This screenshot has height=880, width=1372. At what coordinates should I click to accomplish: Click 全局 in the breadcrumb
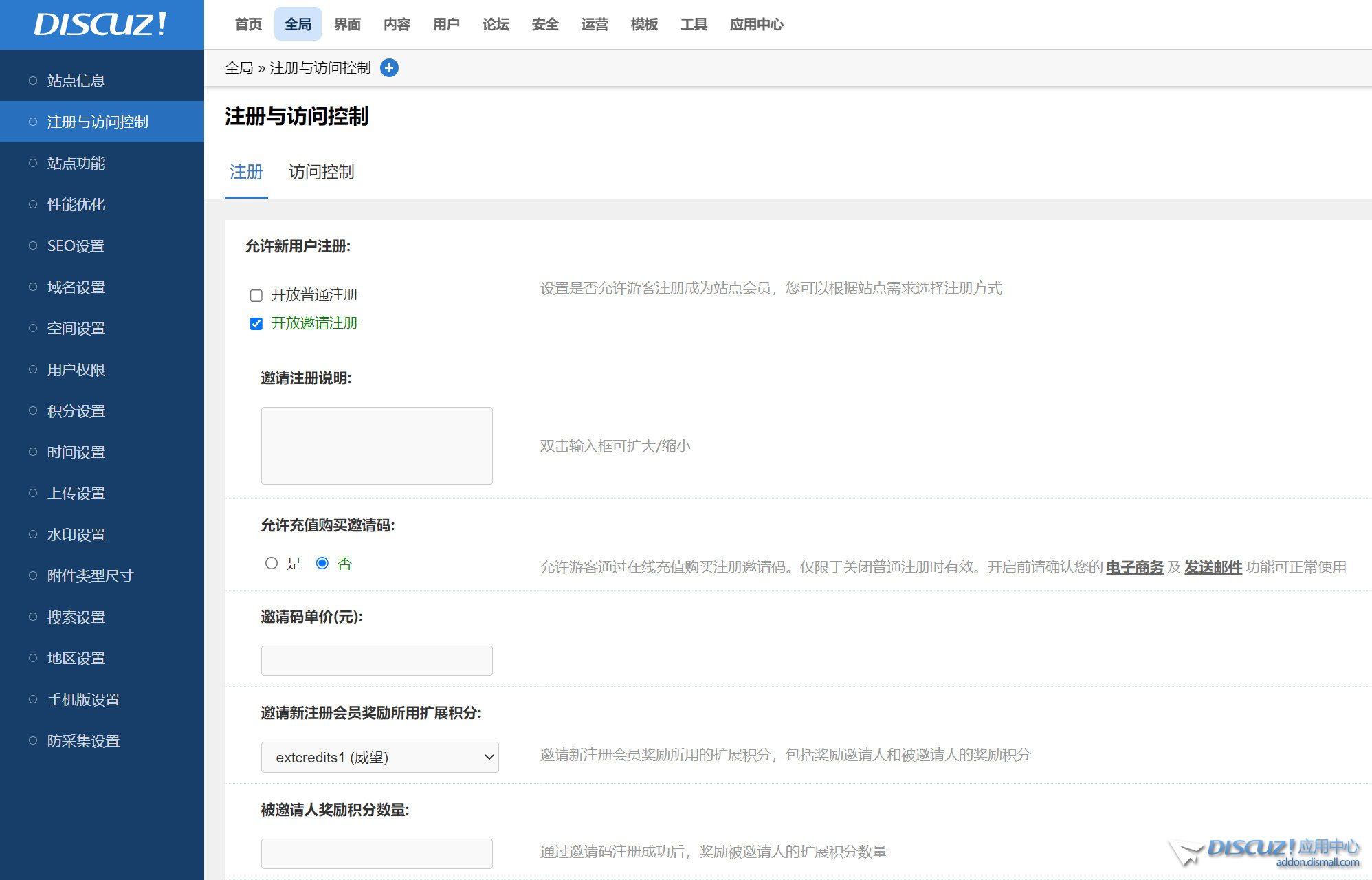pos(239,67)
